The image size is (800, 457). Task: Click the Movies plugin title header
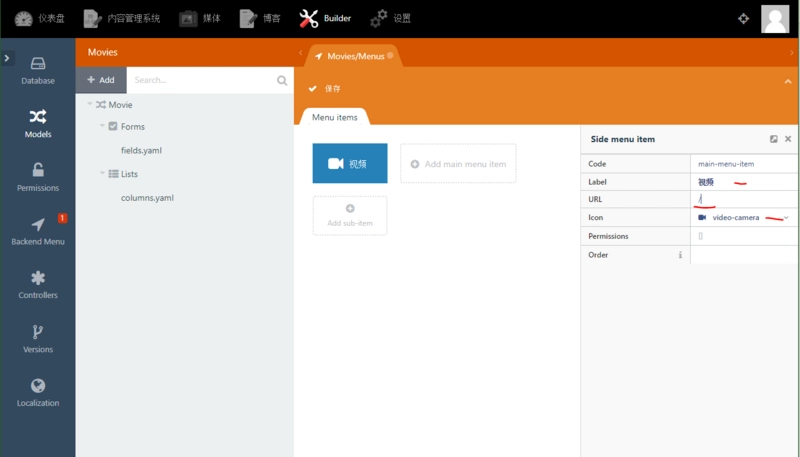(x=103, y=52)
